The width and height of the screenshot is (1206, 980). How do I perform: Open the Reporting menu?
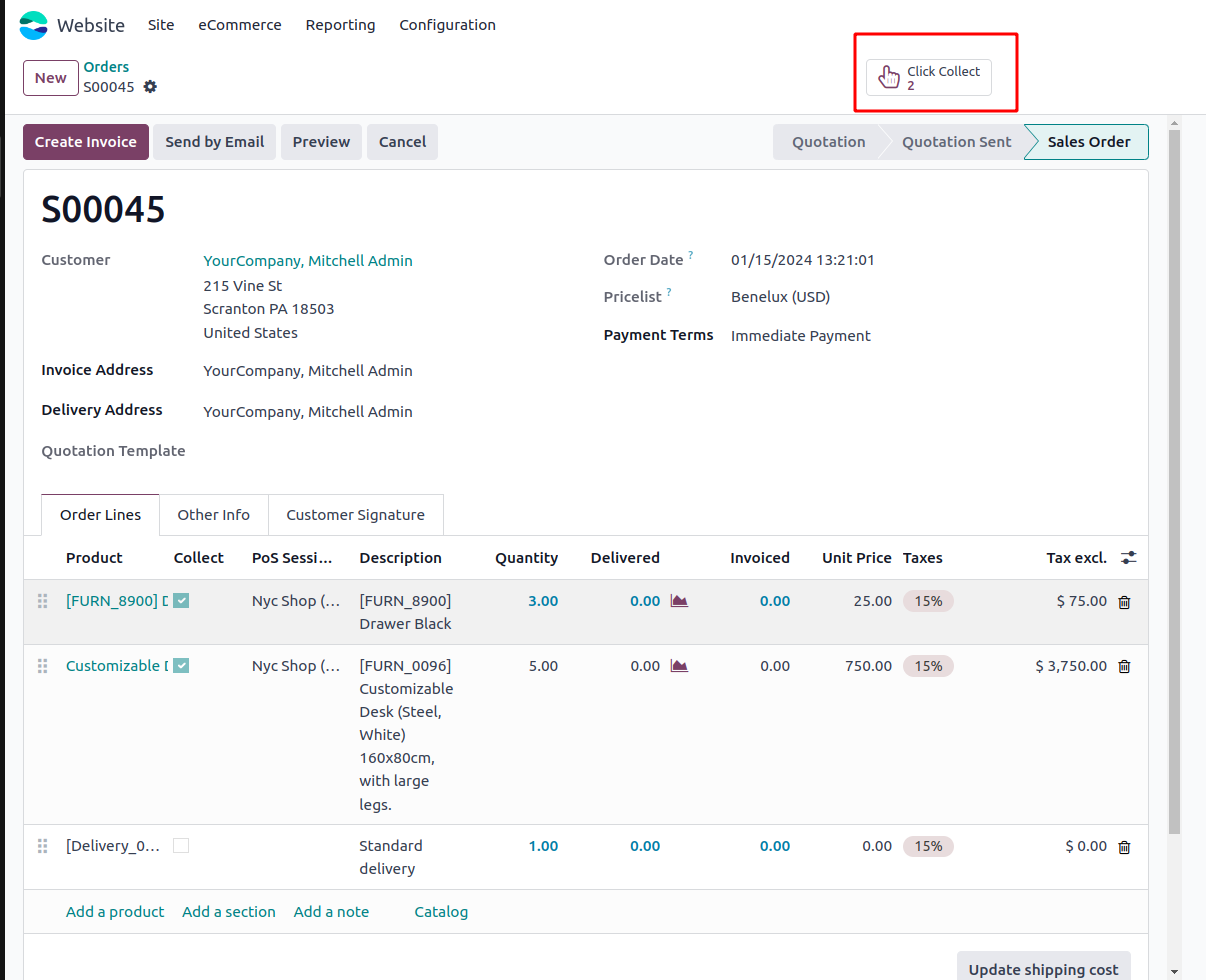pos(340,25)
